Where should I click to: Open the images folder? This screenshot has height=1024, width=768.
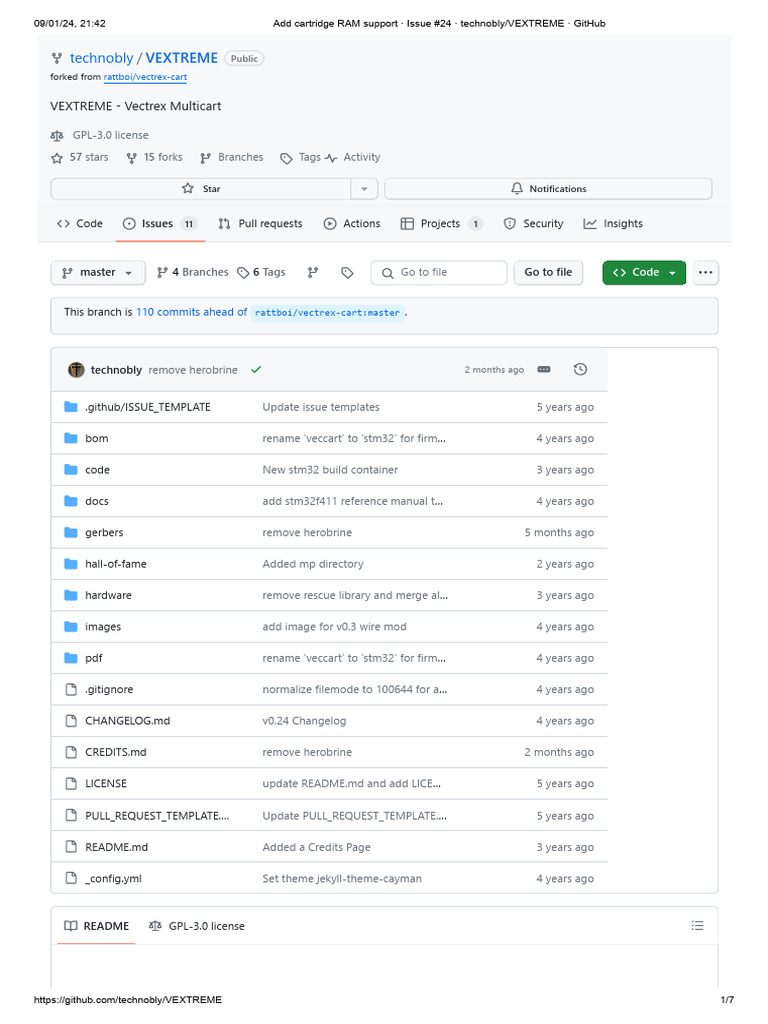click(x=103, y=626)
